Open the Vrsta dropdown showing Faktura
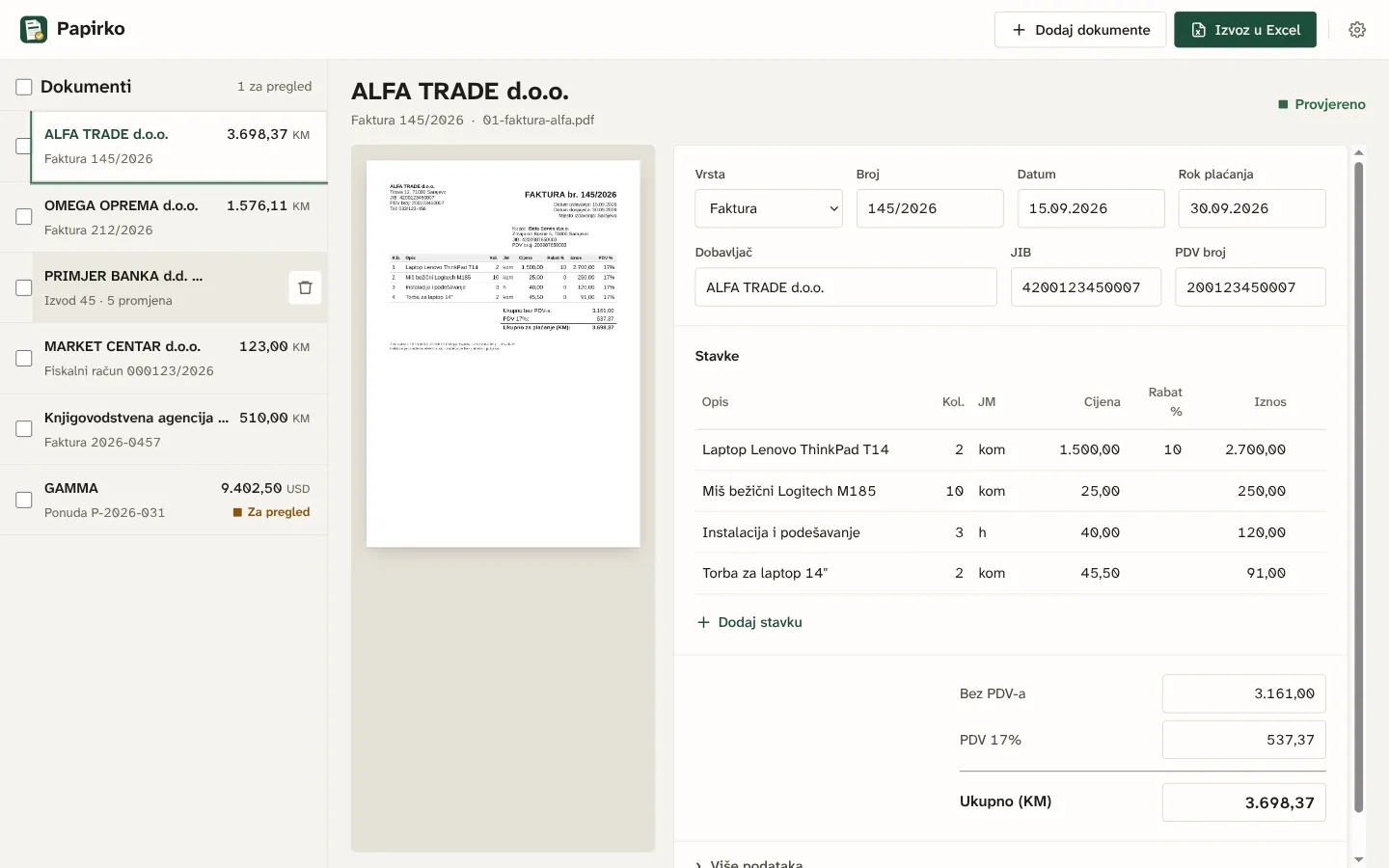This screenshot has height=868, width=1389. (769, 208)
